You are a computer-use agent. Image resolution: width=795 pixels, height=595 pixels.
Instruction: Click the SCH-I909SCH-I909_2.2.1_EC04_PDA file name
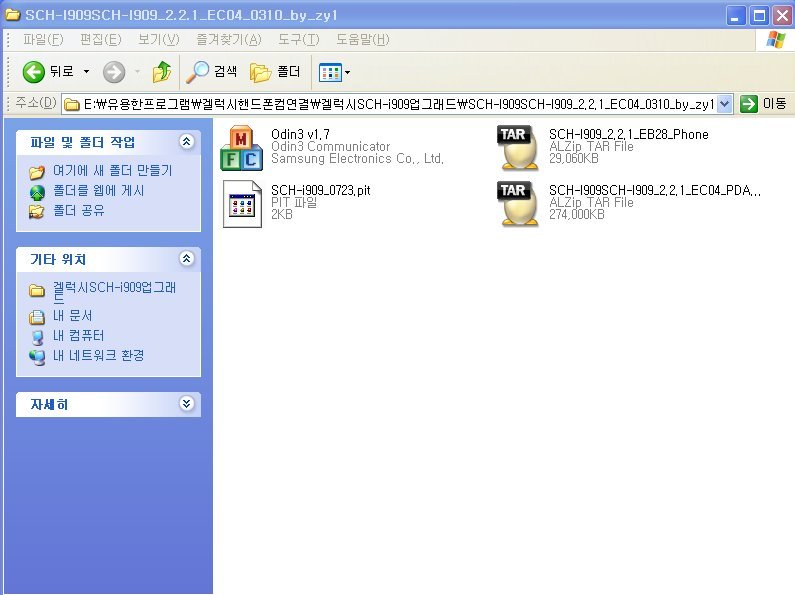point(655,191)
